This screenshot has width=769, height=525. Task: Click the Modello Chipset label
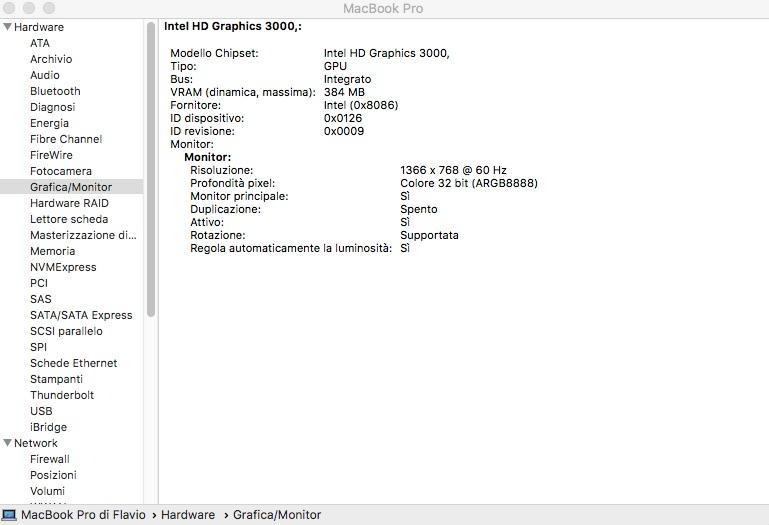point(214,53)
